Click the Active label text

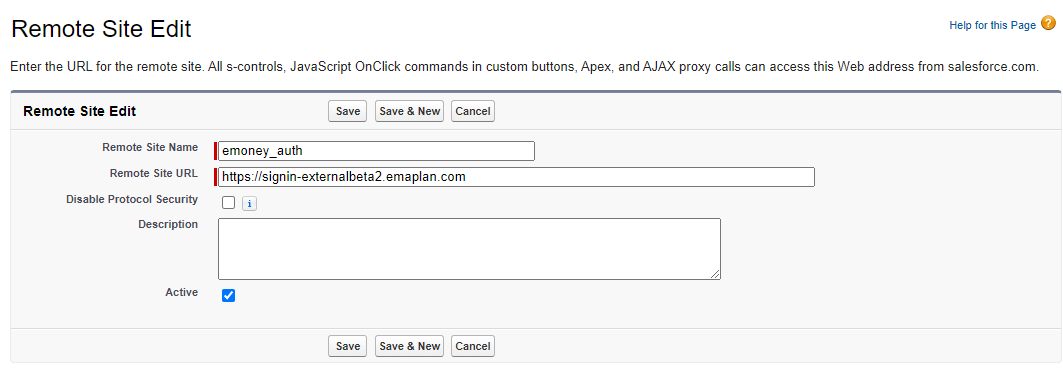(182, 293)
